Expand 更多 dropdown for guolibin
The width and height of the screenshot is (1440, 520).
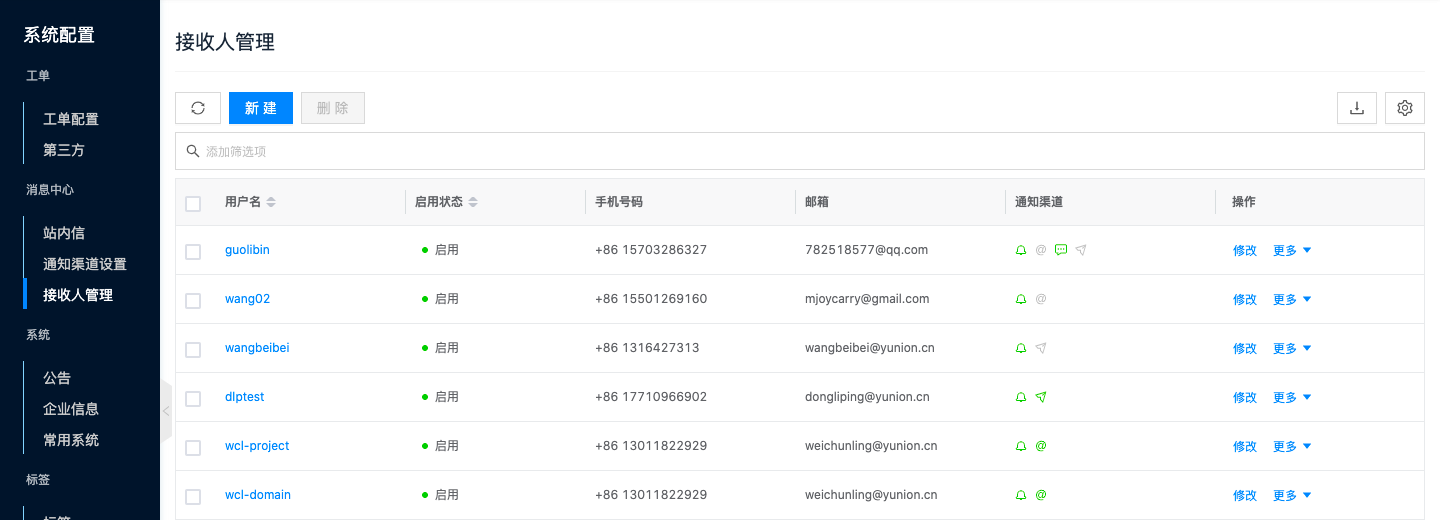click(1291, 250)
